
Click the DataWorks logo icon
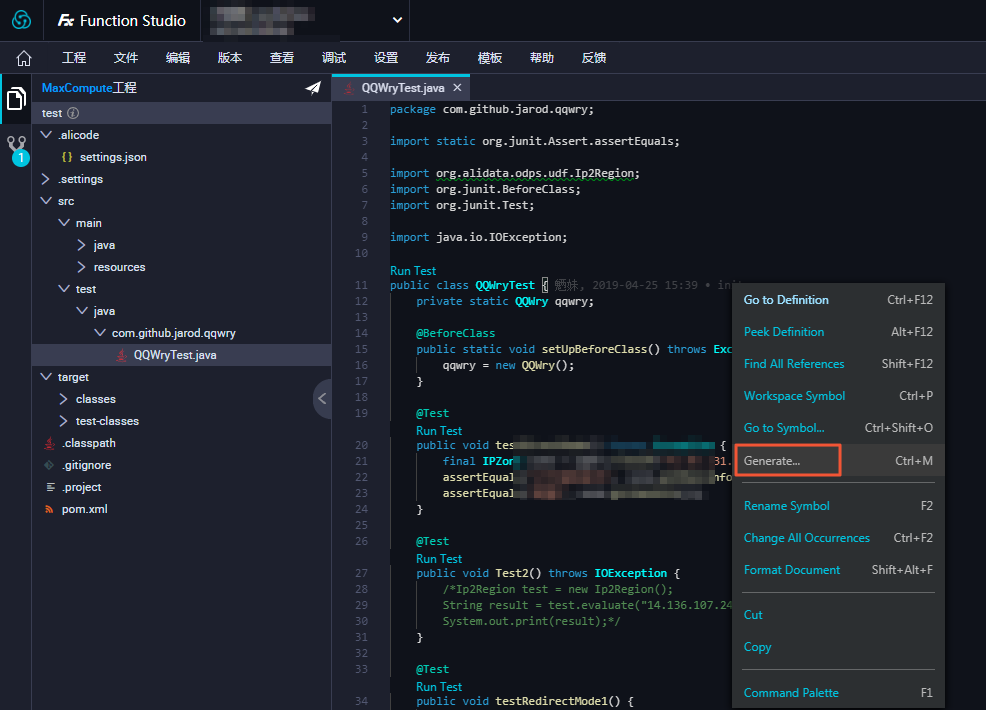pos(21,20)
